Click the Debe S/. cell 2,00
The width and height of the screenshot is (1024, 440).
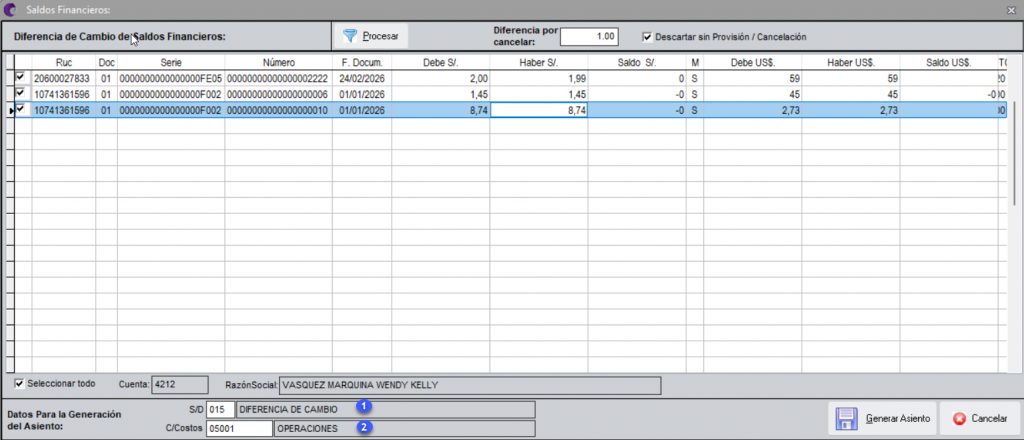pyautogui.click(x=441, y=78)
